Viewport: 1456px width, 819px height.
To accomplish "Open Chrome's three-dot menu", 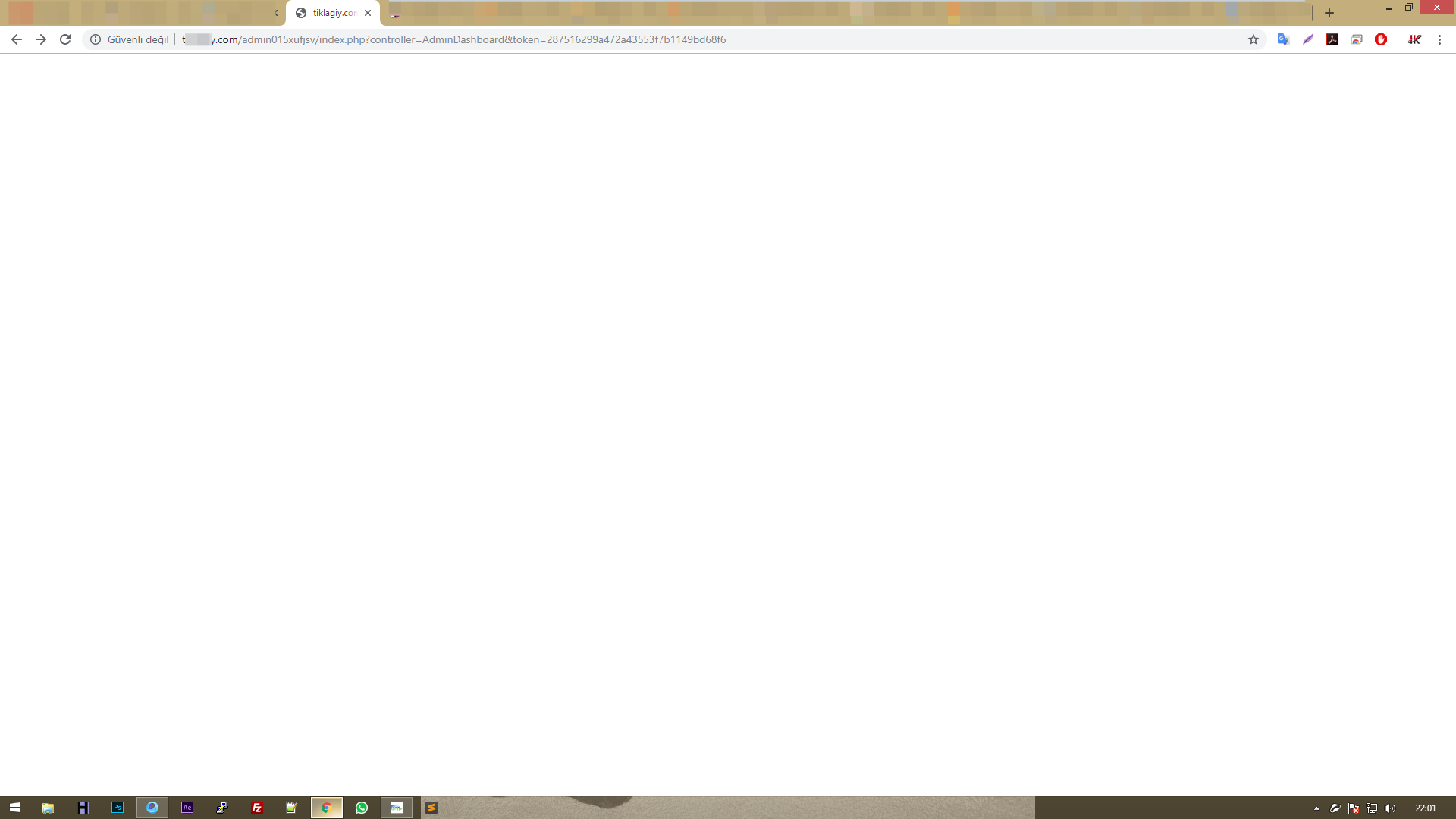I will click(1439, 39).
